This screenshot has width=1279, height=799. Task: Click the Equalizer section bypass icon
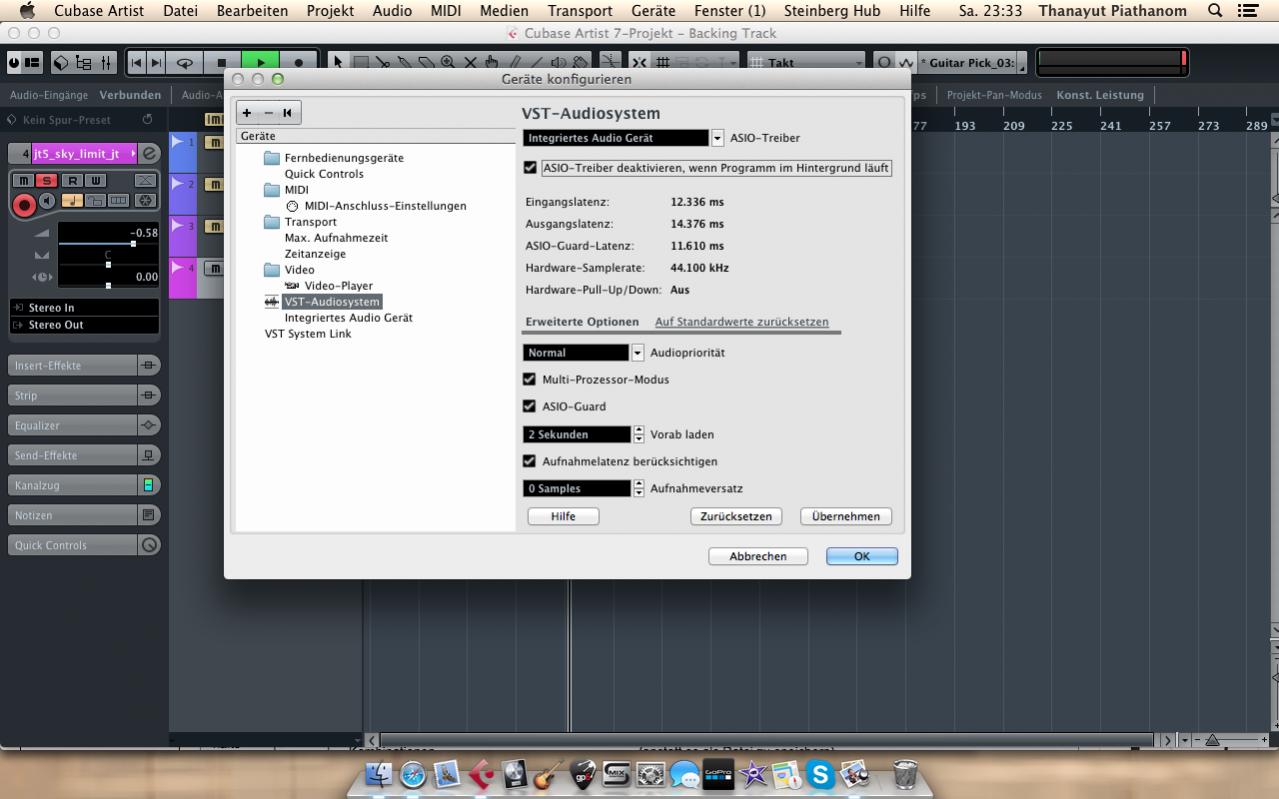[x=149, y=425]
